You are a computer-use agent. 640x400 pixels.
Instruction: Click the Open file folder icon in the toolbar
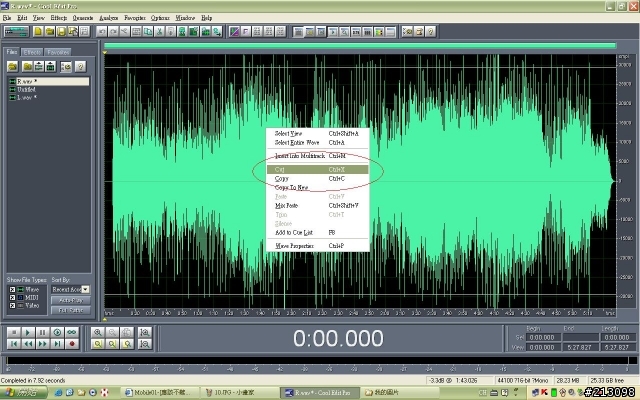50,31
